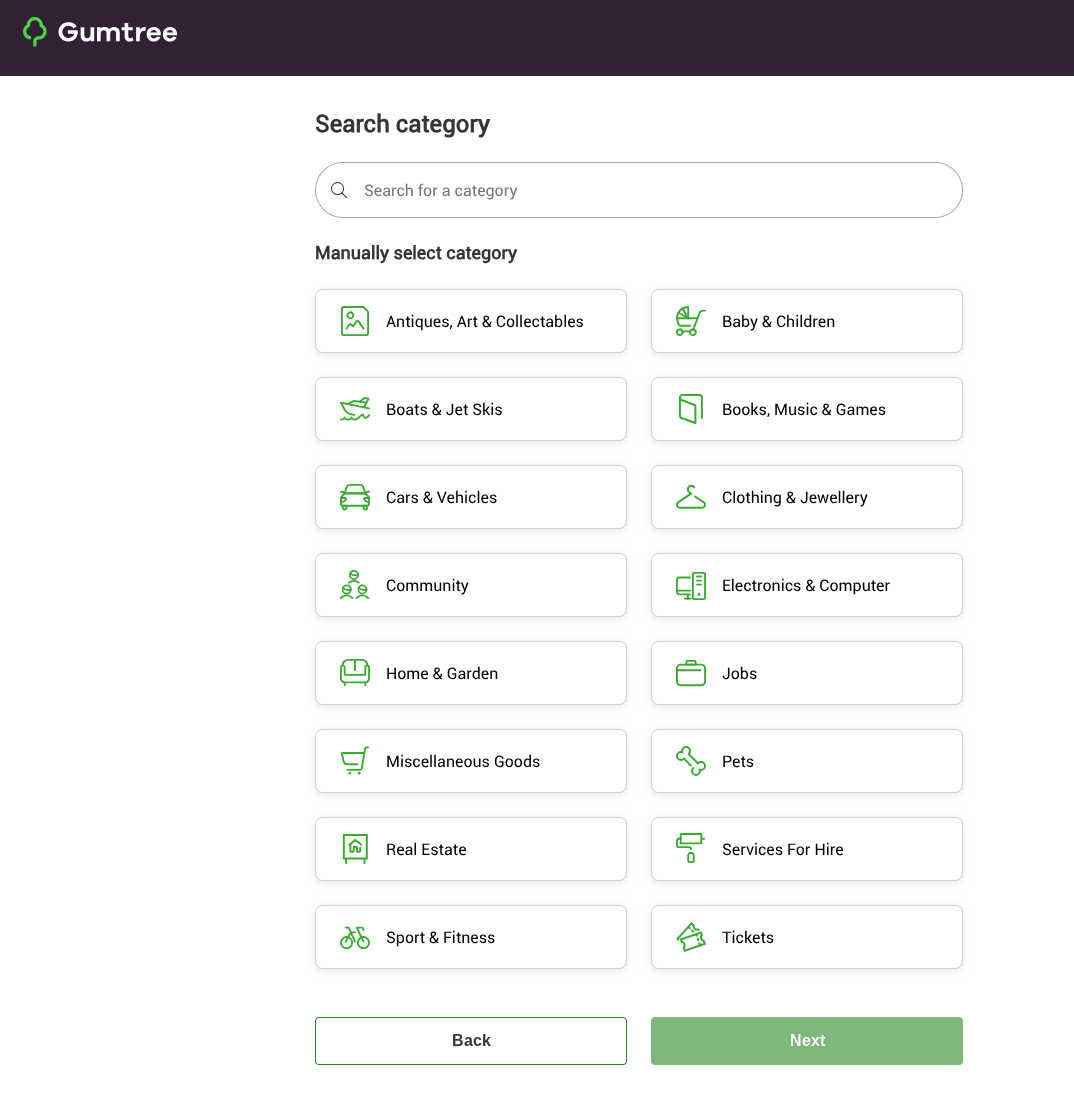The width and height of the screenshot is (1074, 1107).
Task: Pick the Electronics & Computer category
Action: pos(806,585)
